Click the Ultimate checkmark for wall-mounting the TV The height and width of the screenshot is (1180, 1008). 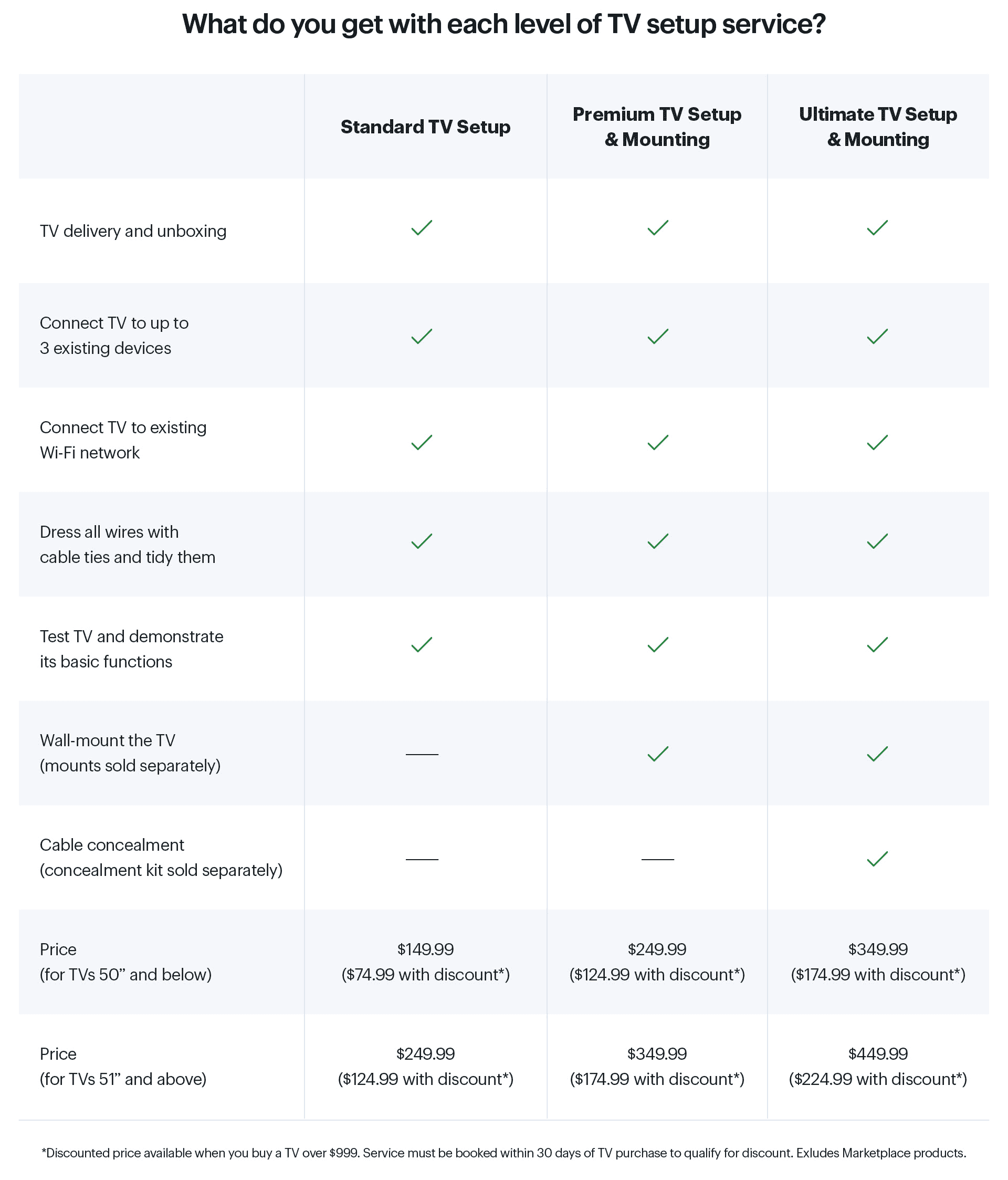(x=877, y=754)
